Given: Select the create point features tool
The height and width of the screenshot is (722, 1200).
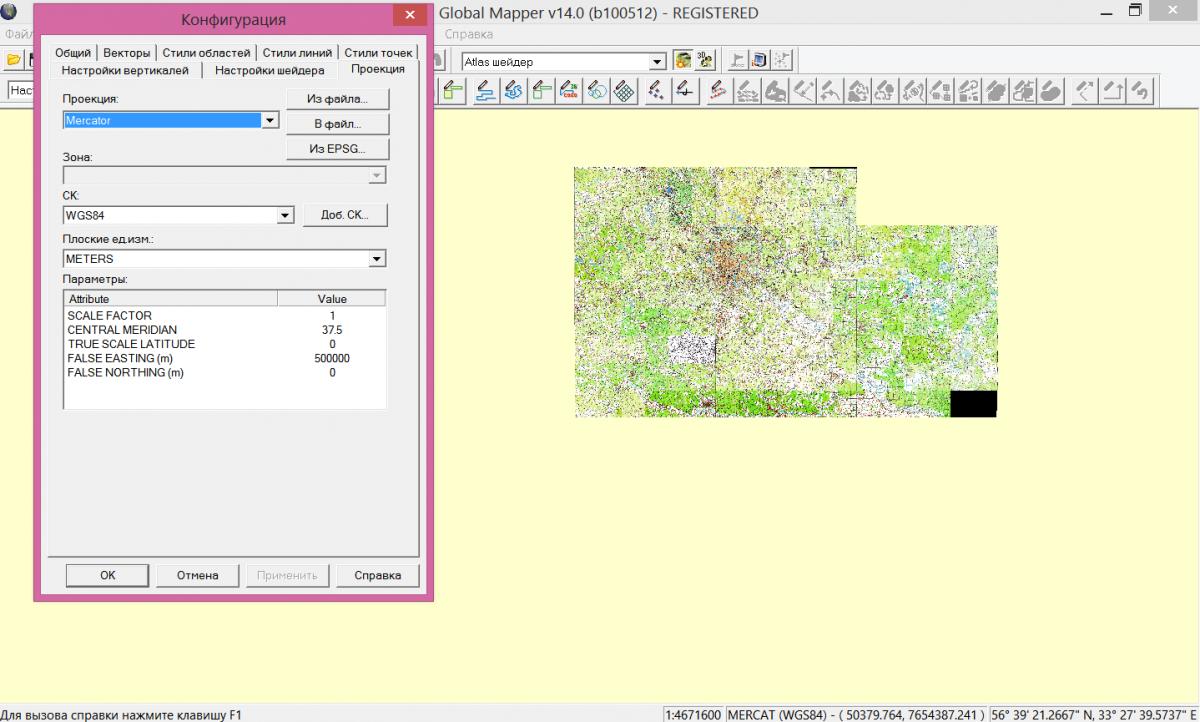Looking at the screenshot, I should click(x=656, y=92).
